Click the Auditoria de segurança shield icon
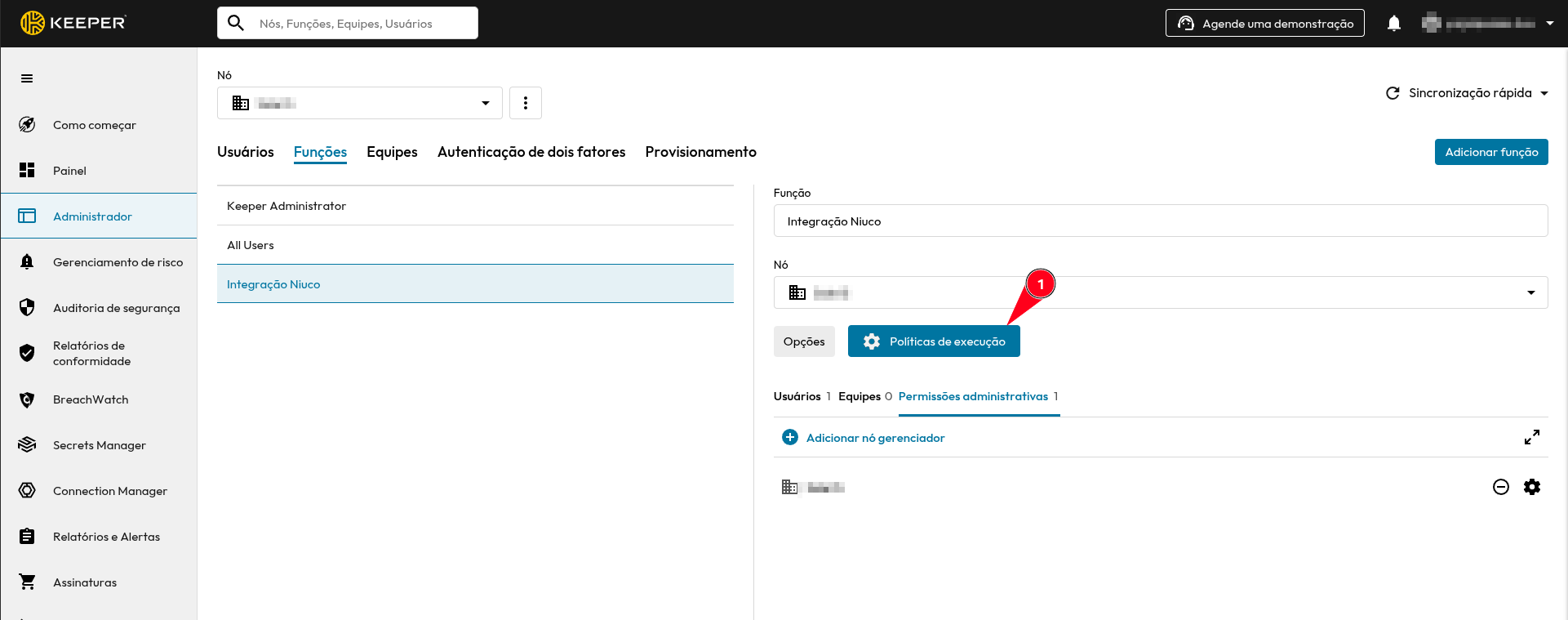The width and height of the screenshot is (1568, 620). point(27,307)
